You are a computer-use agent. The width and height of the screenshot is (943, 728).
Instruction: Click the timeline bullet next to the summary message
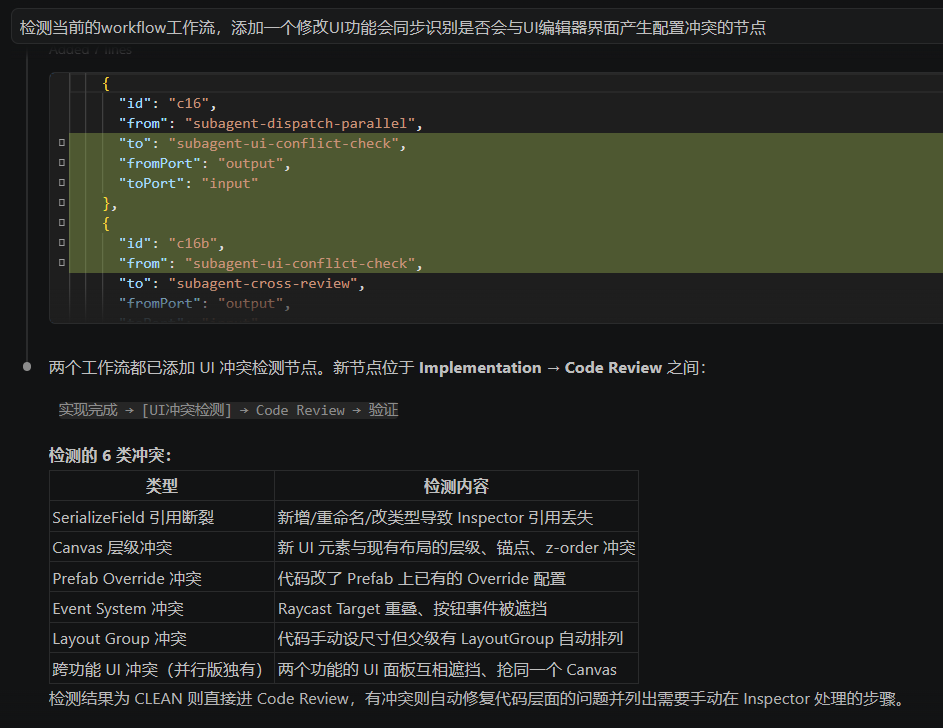click(27, 367)
